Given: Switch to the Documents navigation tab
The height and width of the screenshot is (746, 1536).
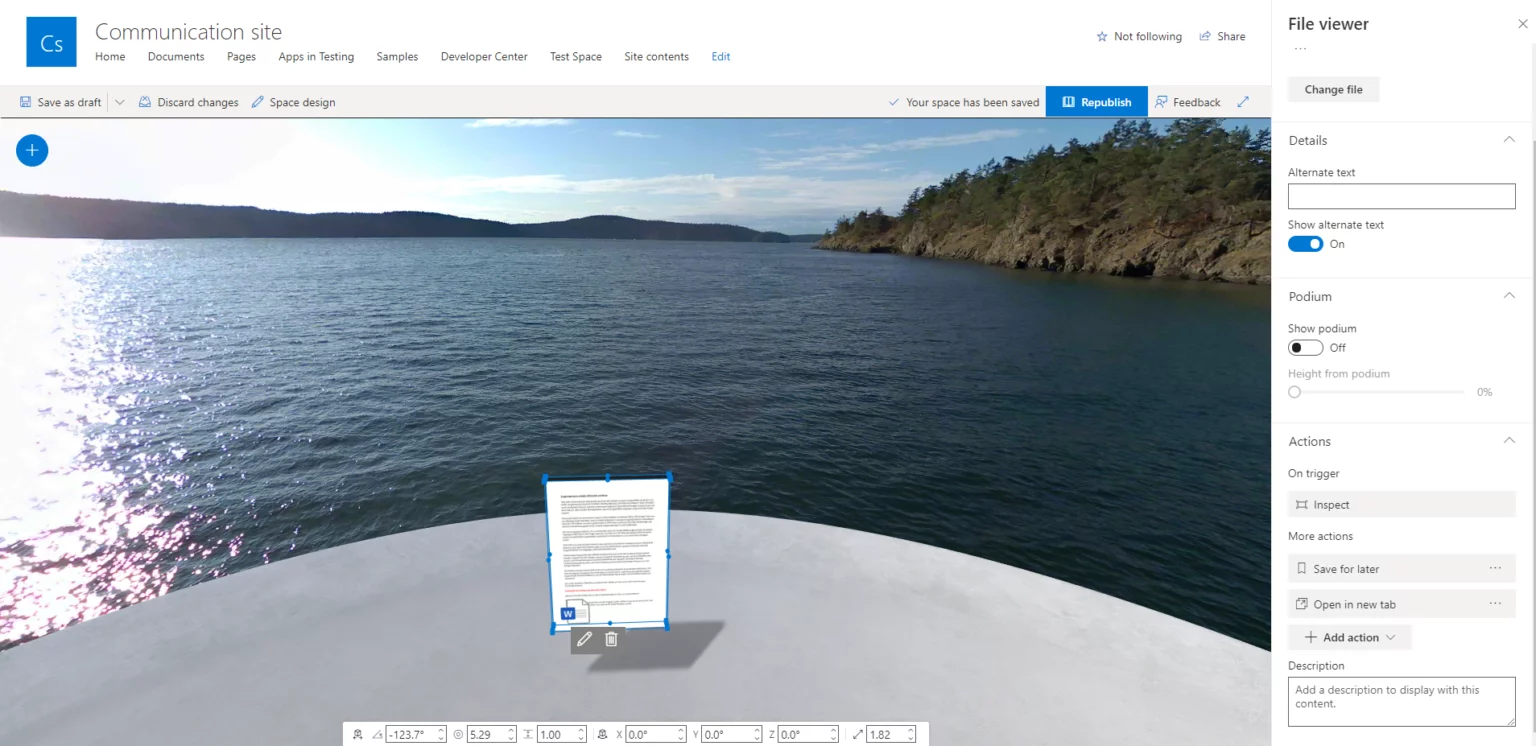Looking at the screenshot, I should pyautogui.click(x=176, y=57).
